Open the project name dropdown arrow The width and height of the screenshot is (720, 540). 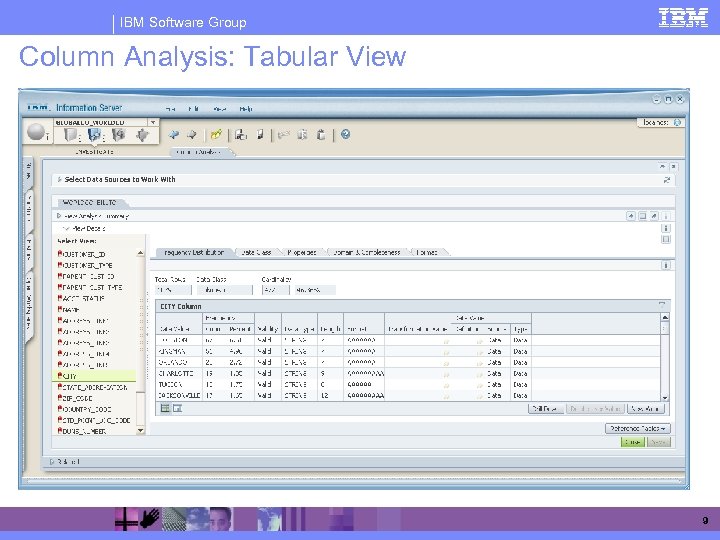tap(152, 122)
